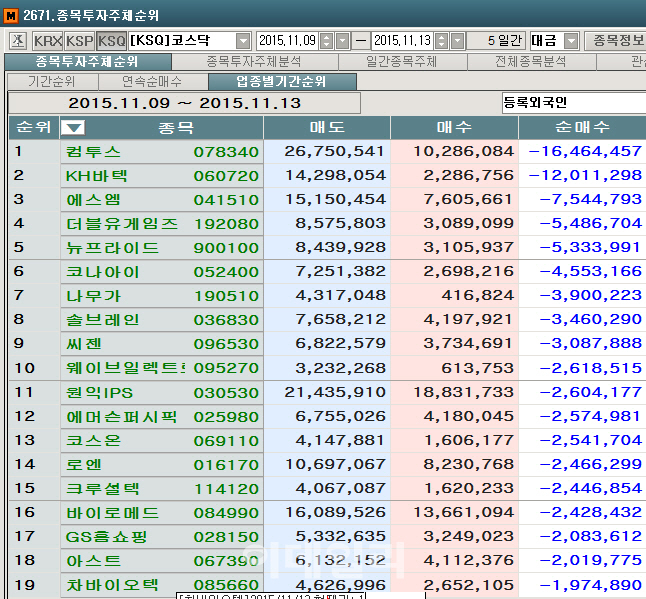Click sell amount 16,089,526 cell

[x=327, y=512]
